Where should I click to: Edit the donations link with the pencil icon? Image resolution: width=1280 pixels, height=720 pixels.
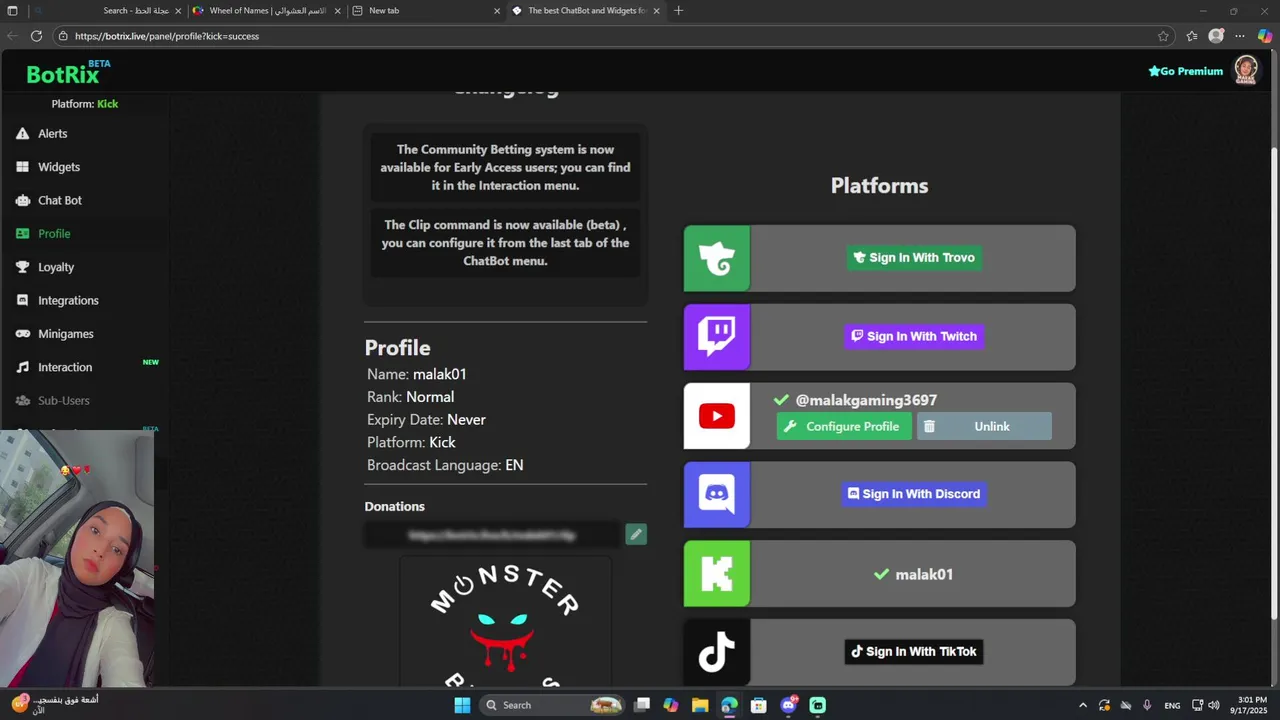point(636,534)
